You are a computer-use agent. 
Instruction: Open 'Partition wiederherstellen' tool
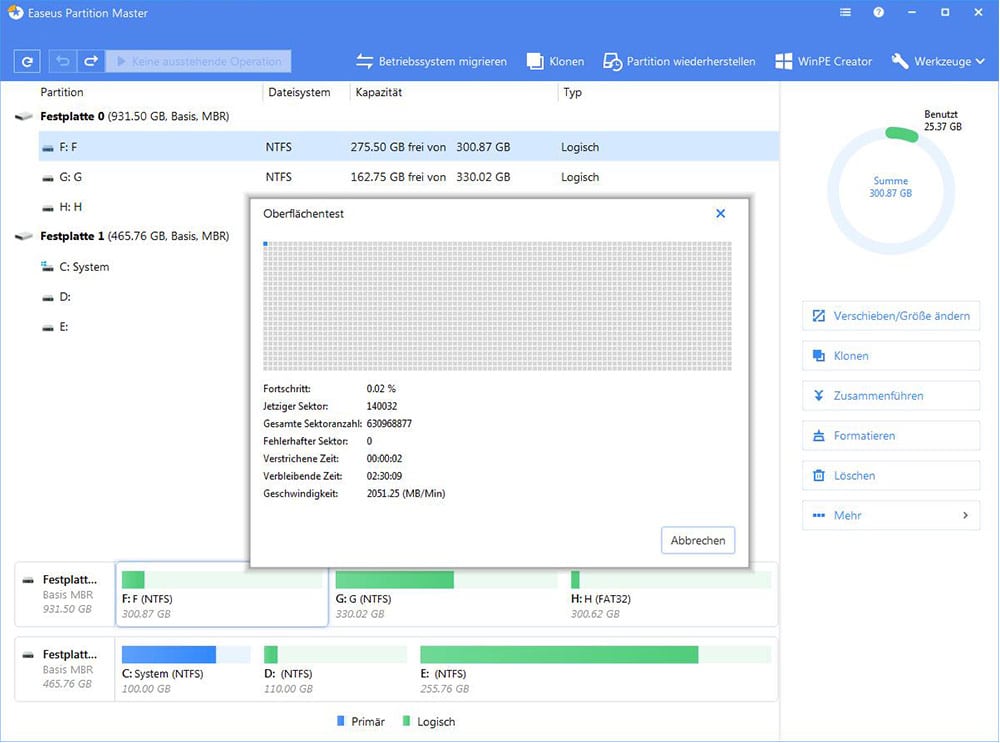(679, 61)
